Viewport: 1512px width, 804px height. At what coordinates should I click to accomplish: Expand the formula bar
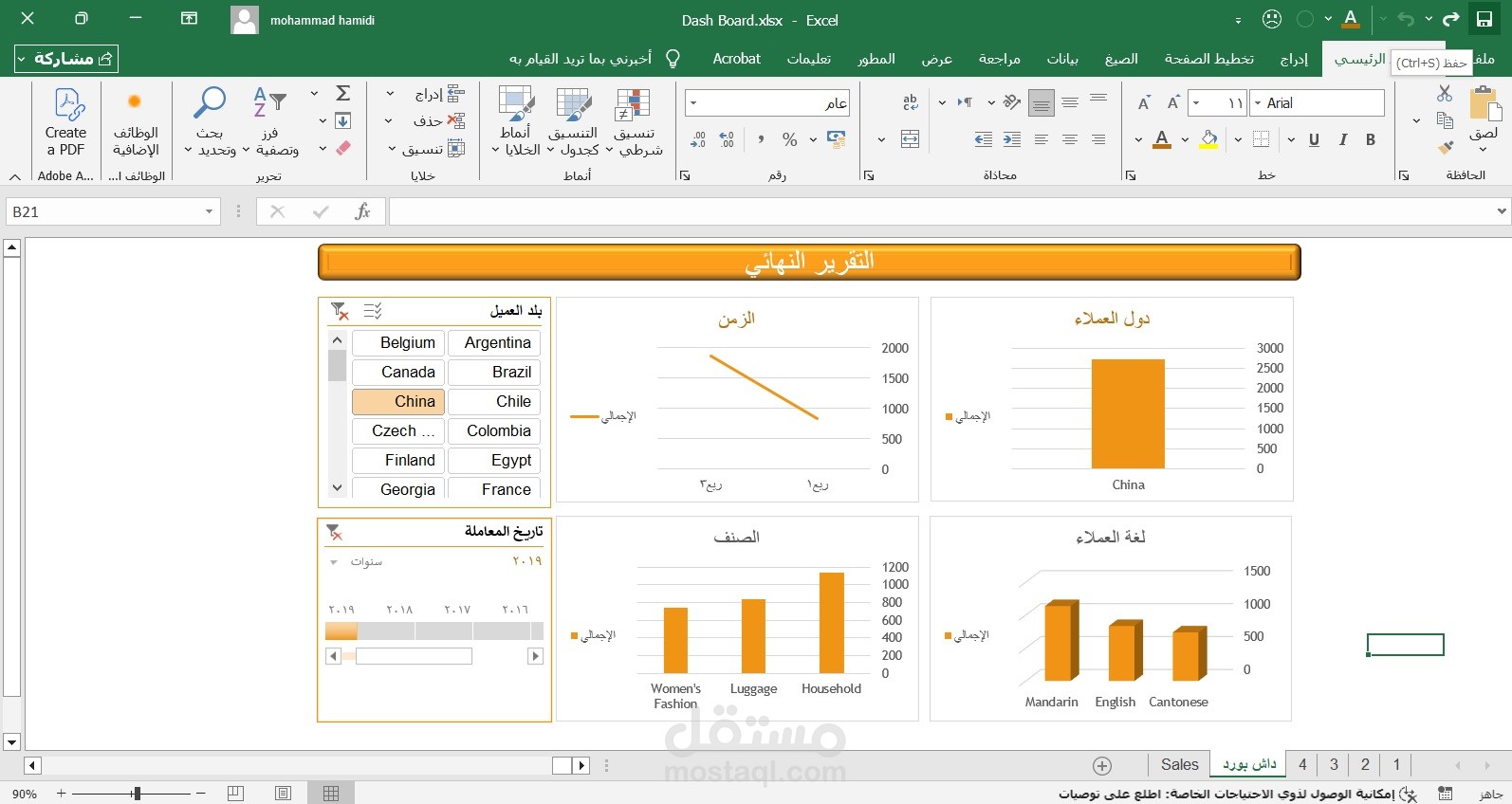pos(1502,211)
